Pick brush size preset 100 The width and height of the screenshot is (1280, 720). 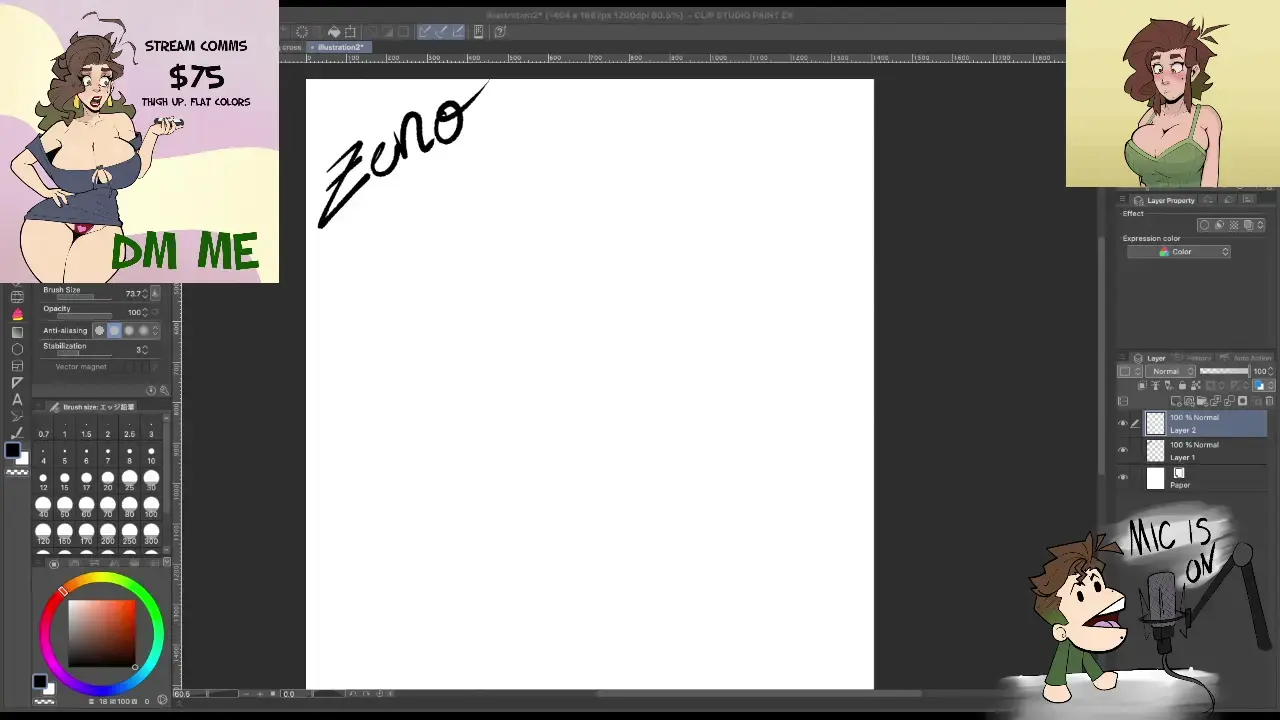click(151, 509)
